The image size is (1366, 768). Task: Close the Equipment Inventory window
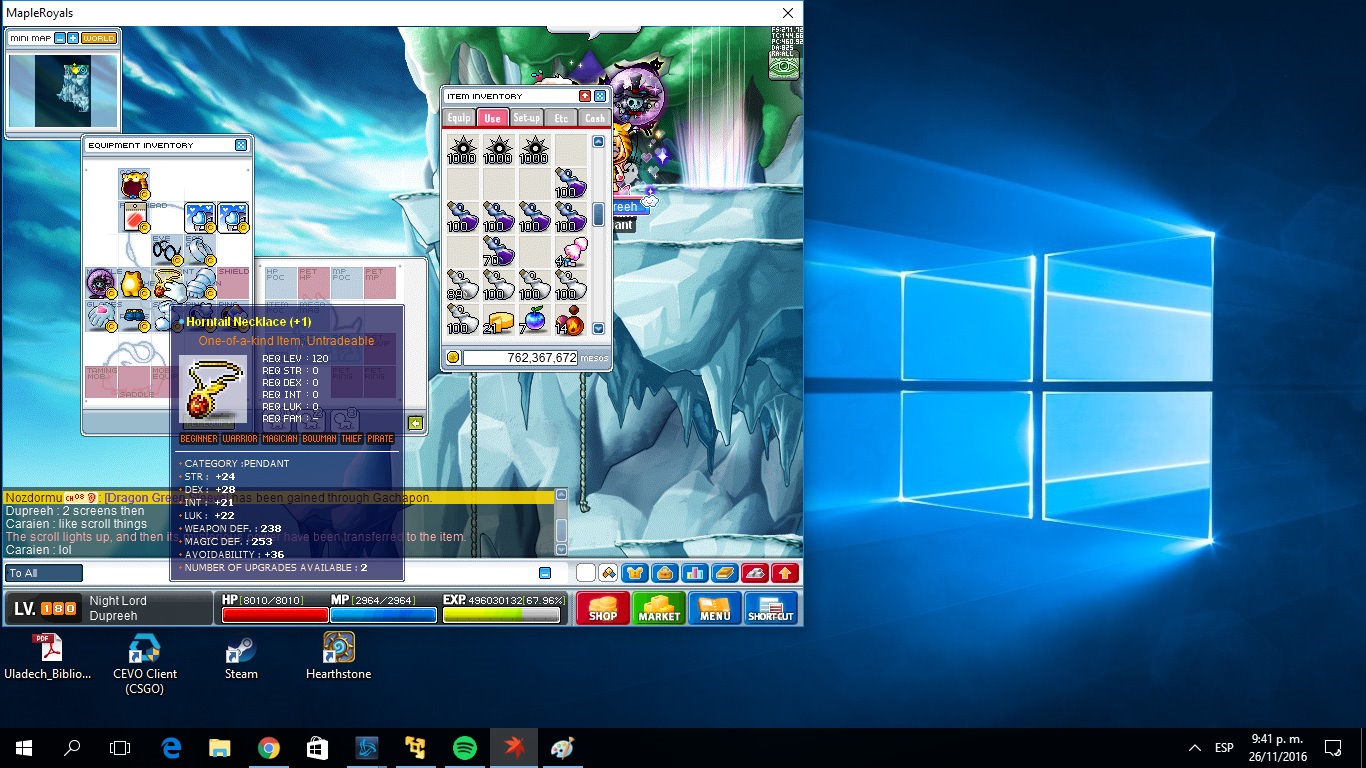(x=241, y=145)
